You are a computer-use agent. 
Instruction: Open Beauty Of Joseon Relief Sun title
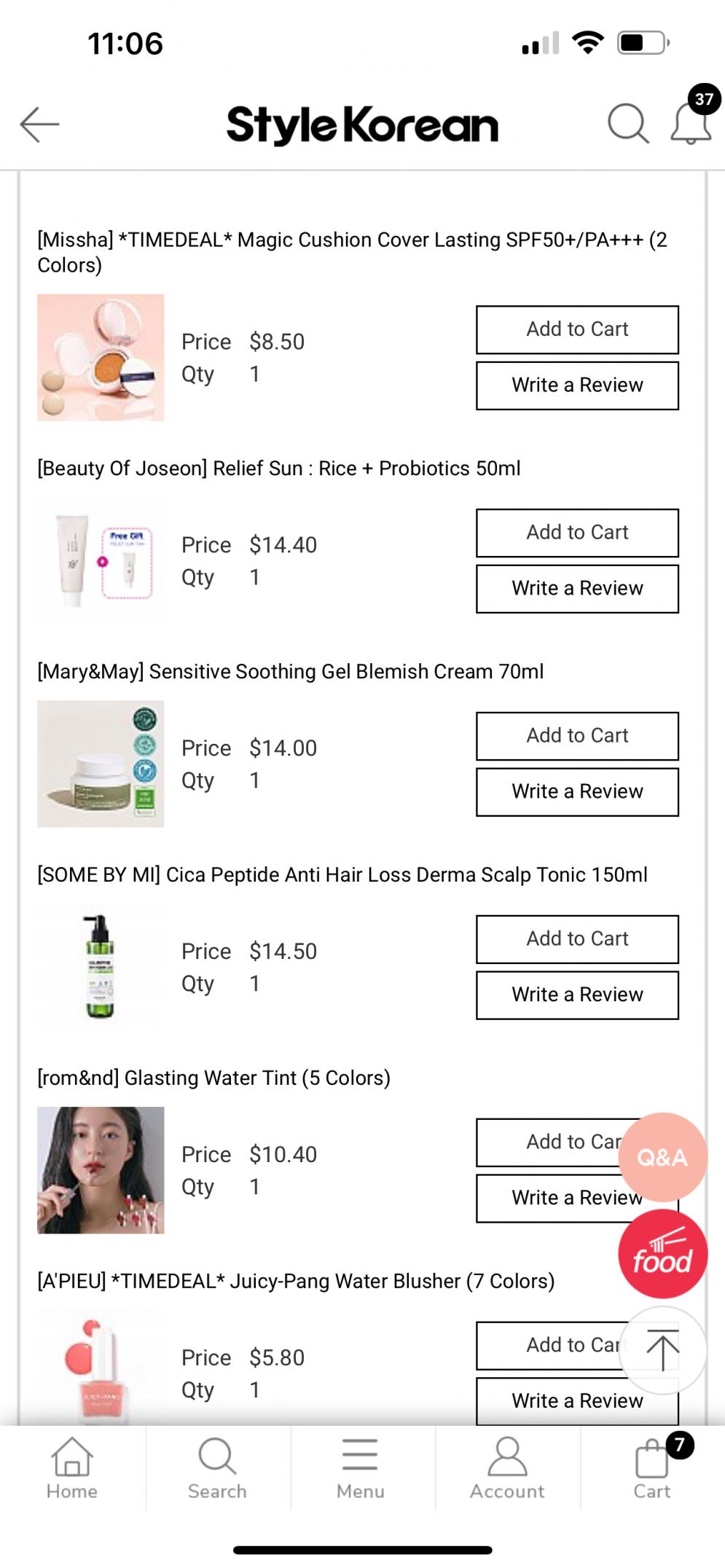[x=279, y=469]
